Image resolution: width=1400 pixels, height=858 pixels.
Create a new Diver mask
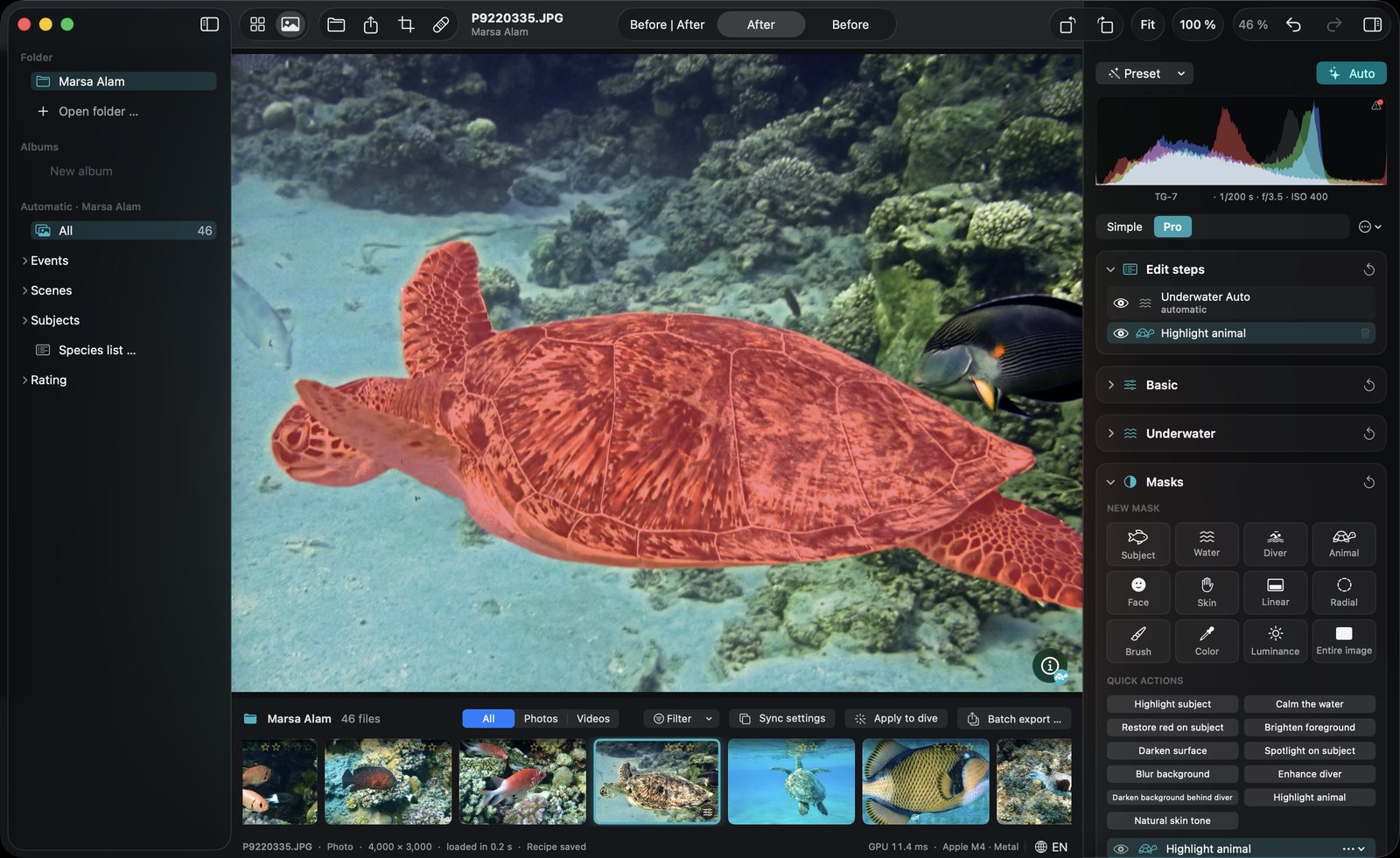(1275, 544)
